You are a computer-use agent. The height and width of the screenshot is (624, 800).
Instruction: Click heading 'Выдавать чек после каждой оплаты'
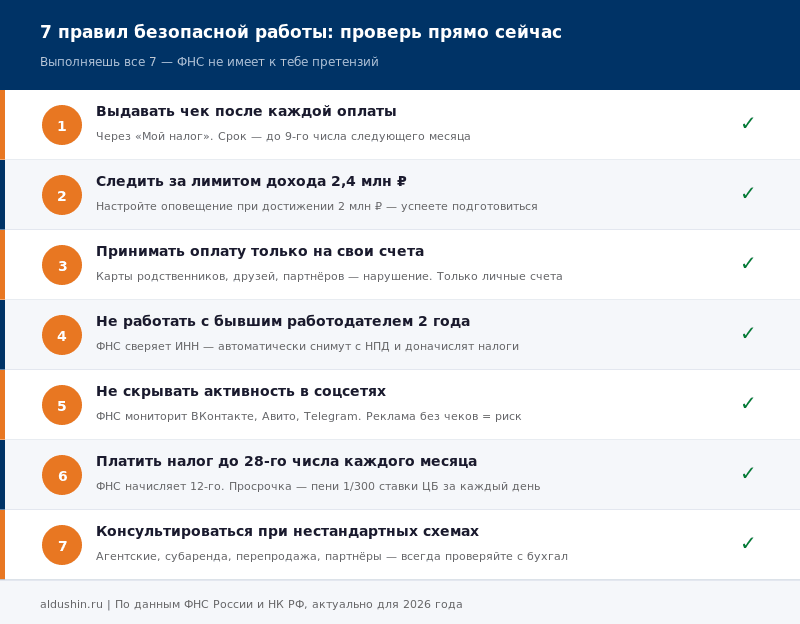(246, 112)
